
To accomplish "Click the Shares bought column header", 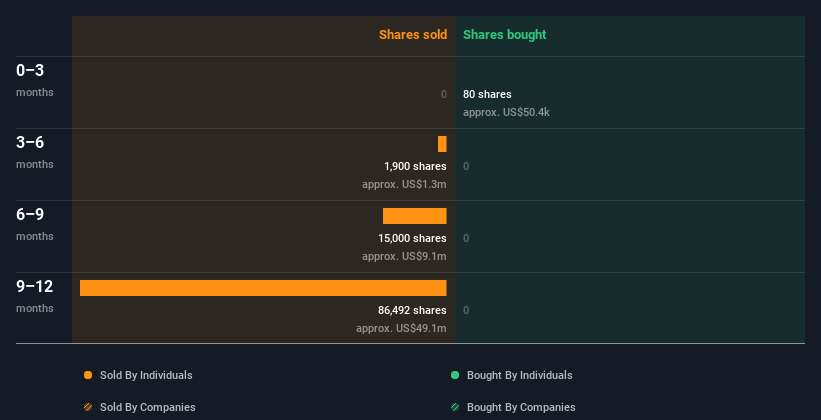I will (x=505, y=35).
